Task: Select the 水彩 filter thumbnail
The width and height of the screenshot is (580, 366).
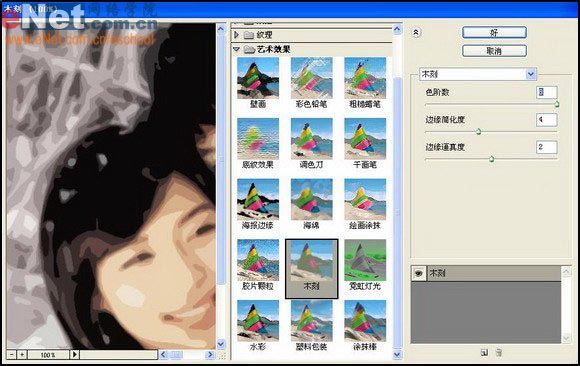Action: point(258,321)
